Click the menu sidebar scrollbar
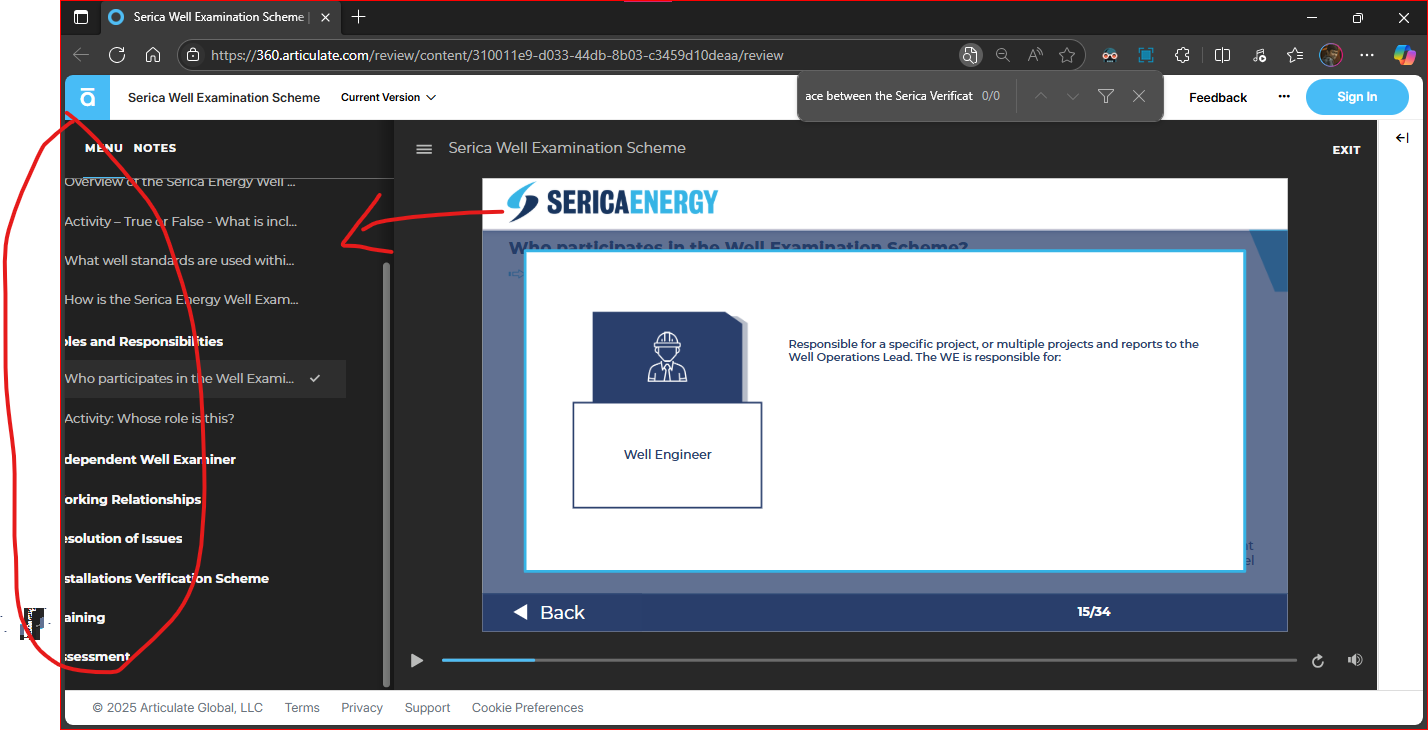This screenshot has width=1428, height=730. click(387, 473)
